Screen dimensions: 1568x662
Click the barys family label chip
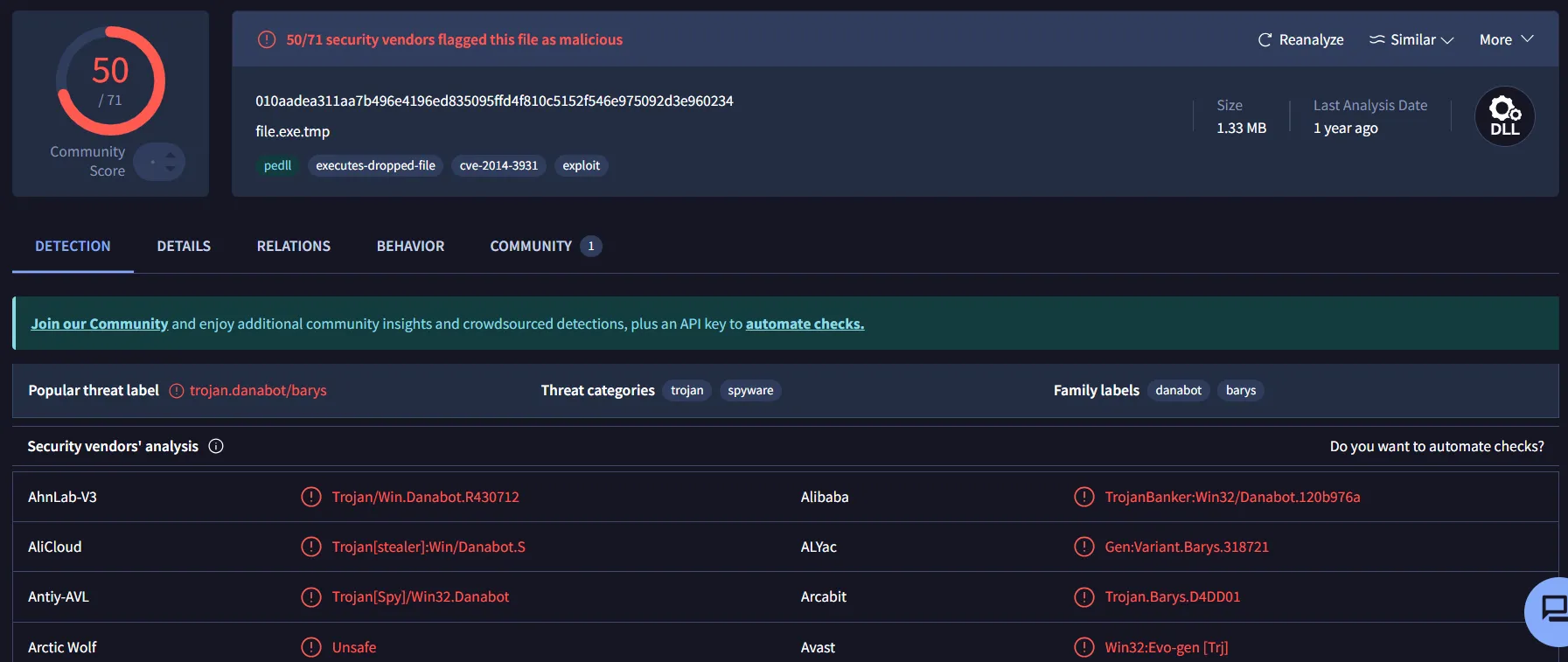coord(1240,391)
